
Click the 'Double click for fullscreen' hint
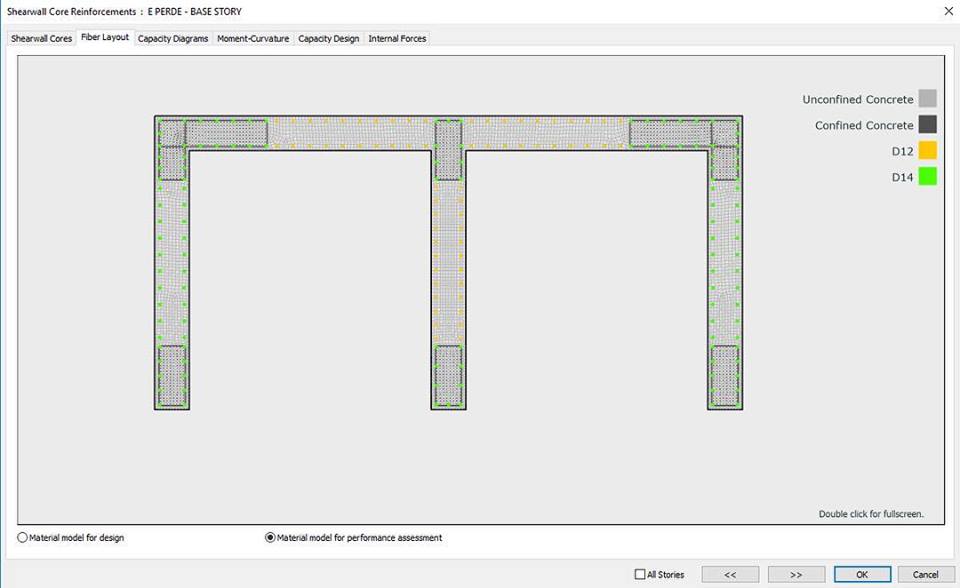(870, 514)
